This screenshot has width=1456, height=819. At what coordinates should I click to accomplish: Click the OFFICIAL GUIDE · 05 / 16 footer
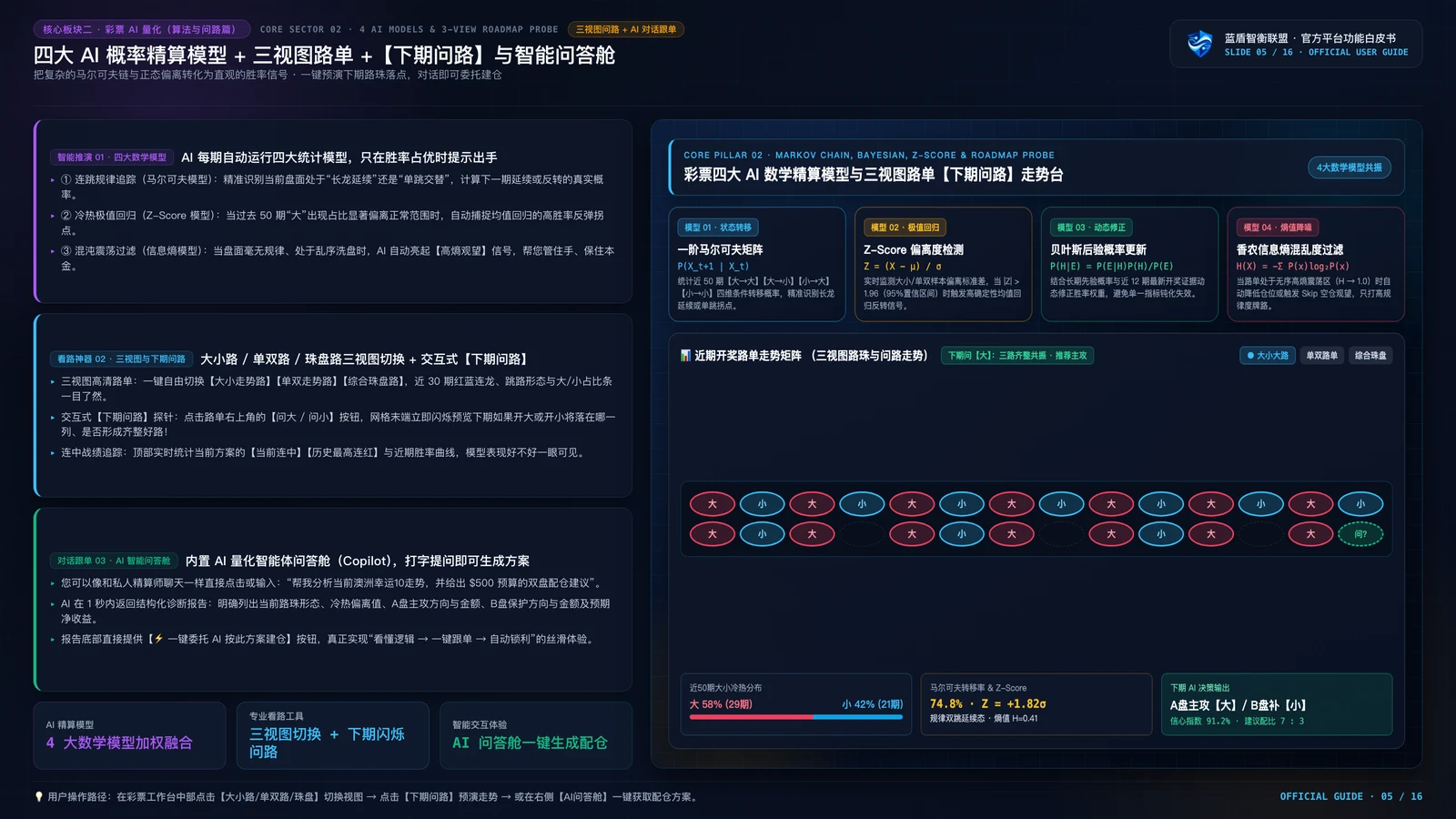(x=1350, y=797)
